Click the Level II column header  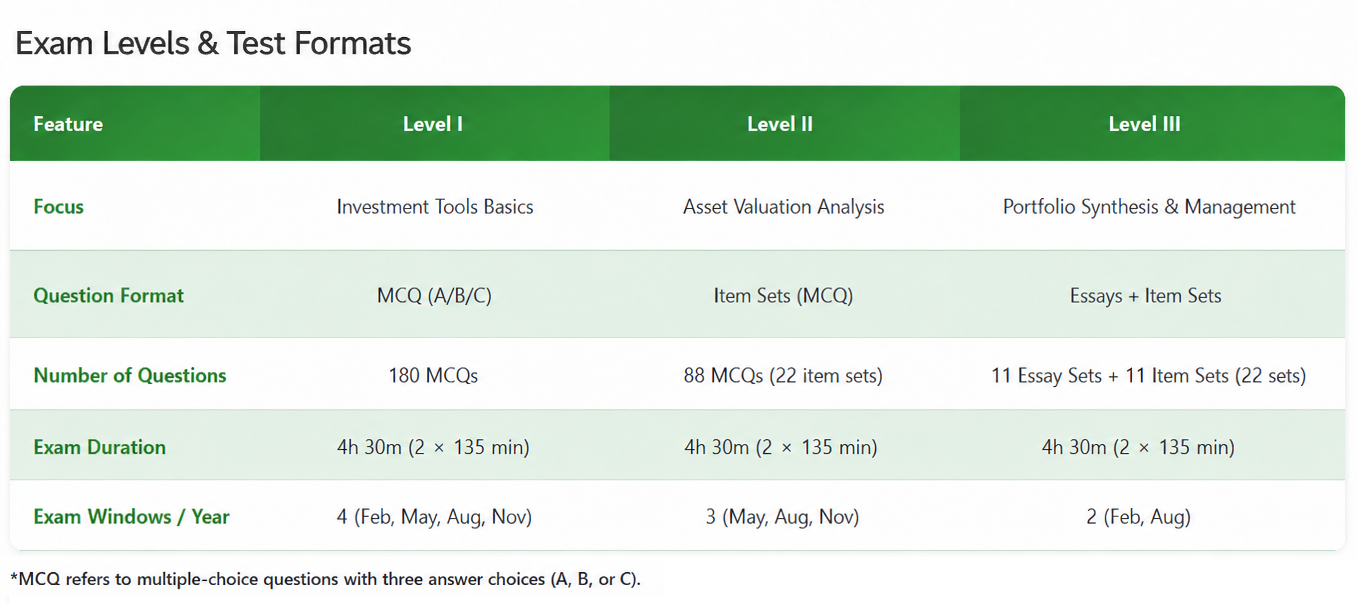coord(780,124)
